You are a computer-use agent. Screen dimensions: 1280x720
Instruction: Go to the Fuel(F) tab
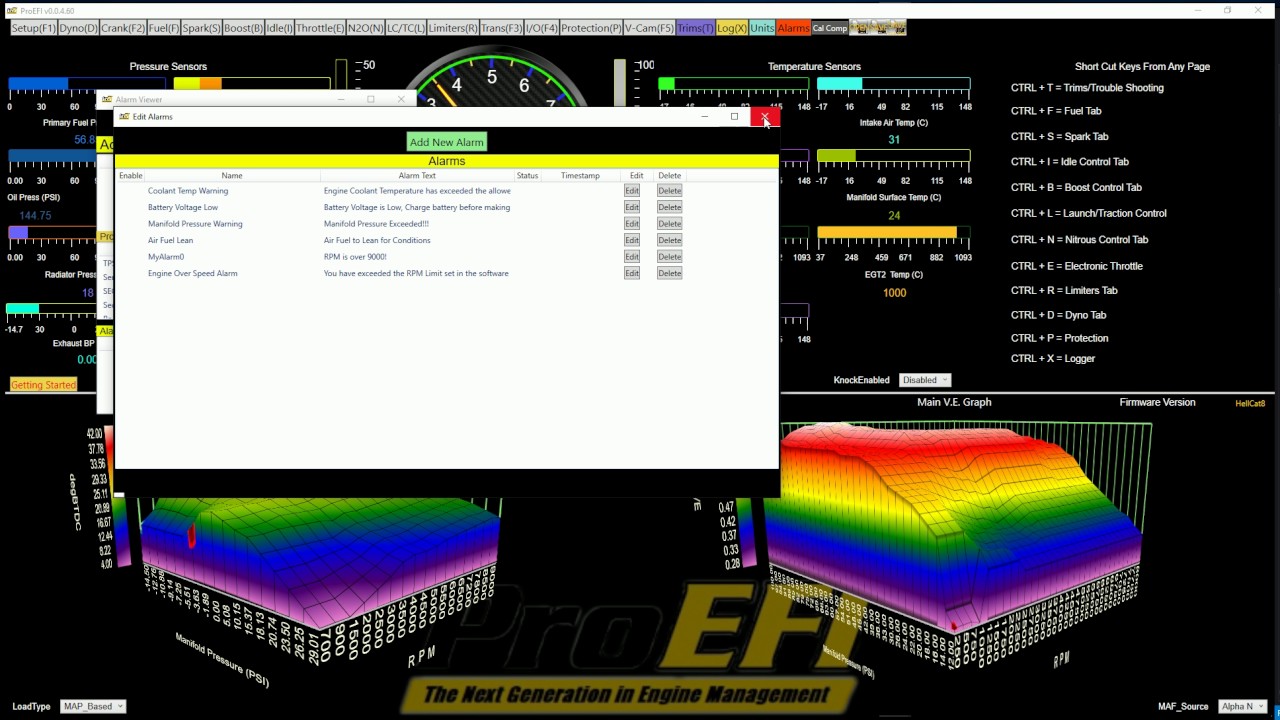(163, 28)
